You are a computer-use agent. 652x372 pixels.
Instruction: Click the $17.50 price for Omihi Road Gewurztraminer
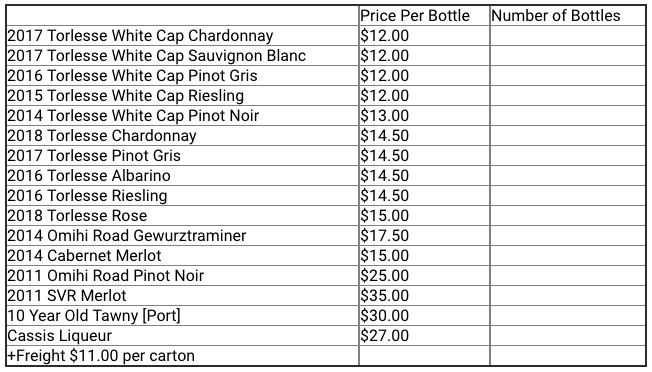385,235
